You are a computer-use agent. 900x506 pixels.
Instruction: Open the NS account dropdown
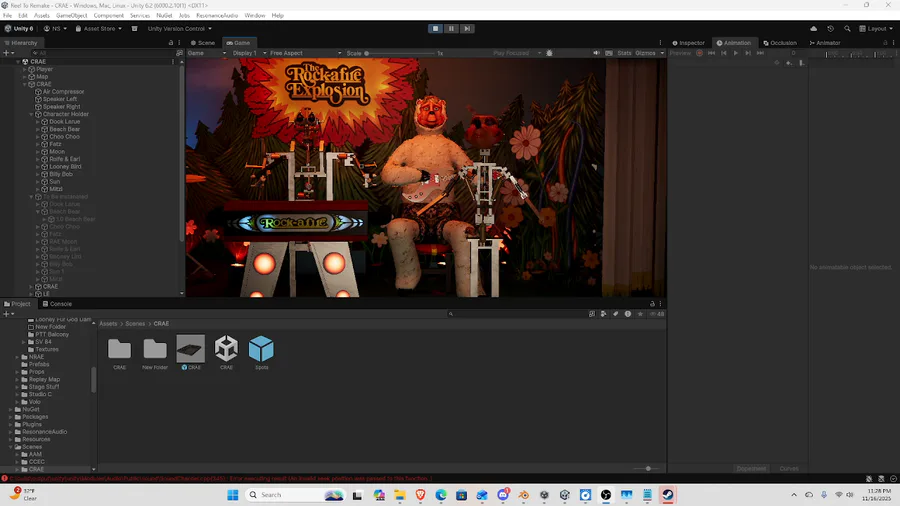pyautogui.click(x=55, y=29)
